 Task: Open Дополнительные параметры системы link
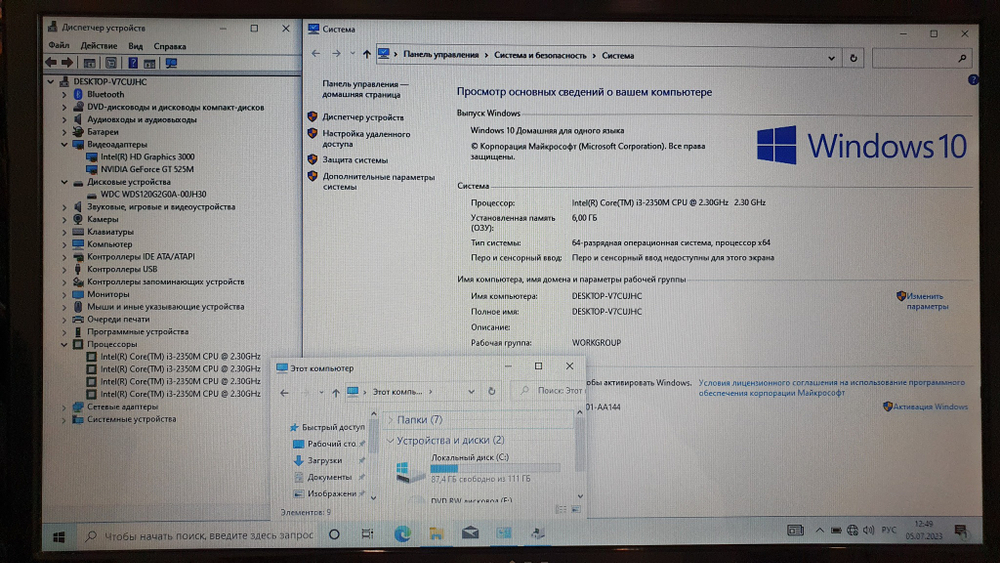click(378, 182)
